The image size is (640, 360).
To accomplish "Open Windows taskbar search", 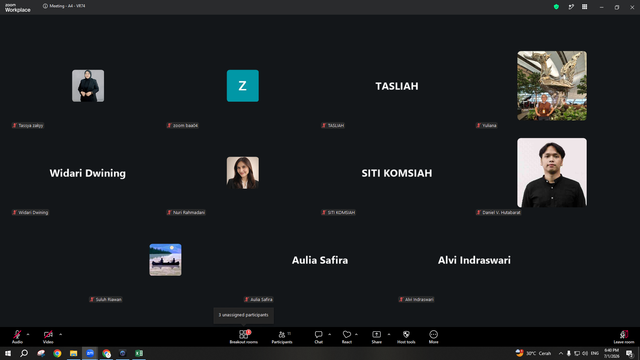I will [24, 353].
